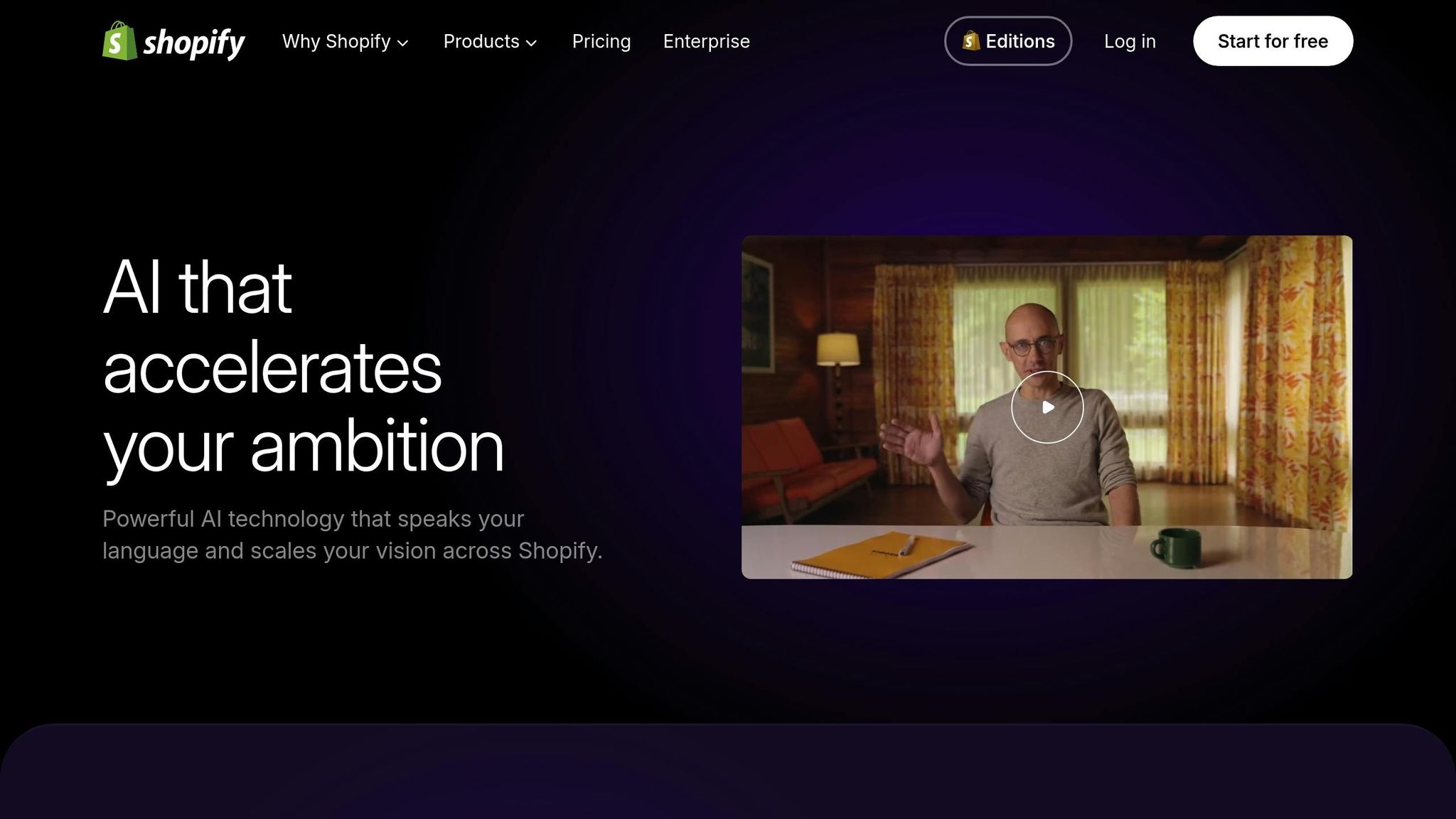Image resolution: width=1456 pixels, height=819 pixels.
Task: Click the rounded dark panel at page bottom
Action: (x=728, y=771)
